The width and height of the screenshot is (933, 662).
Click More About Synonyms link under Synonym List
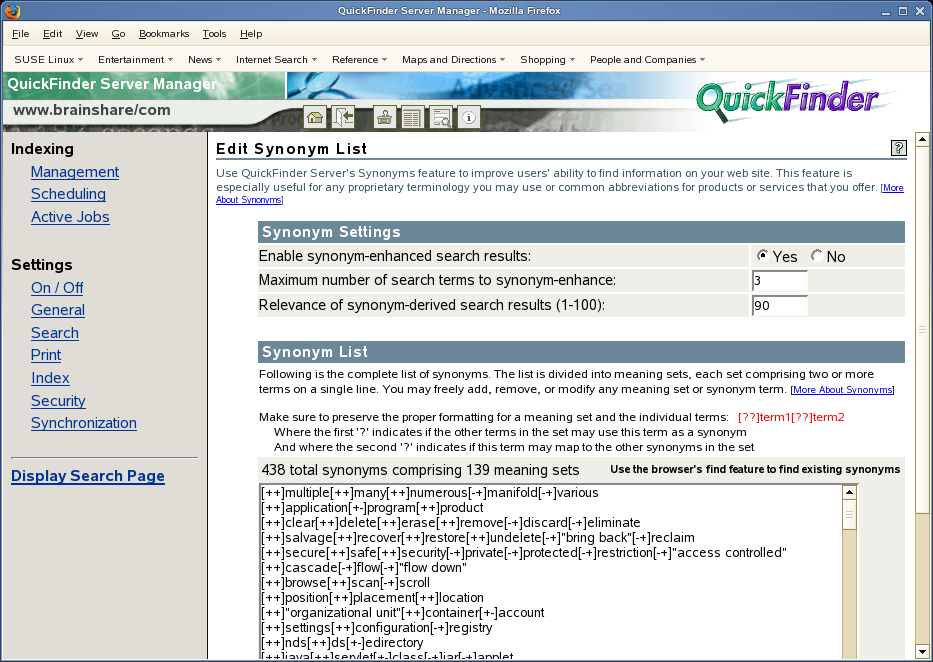pyautogui.click(x=842, y=390)
